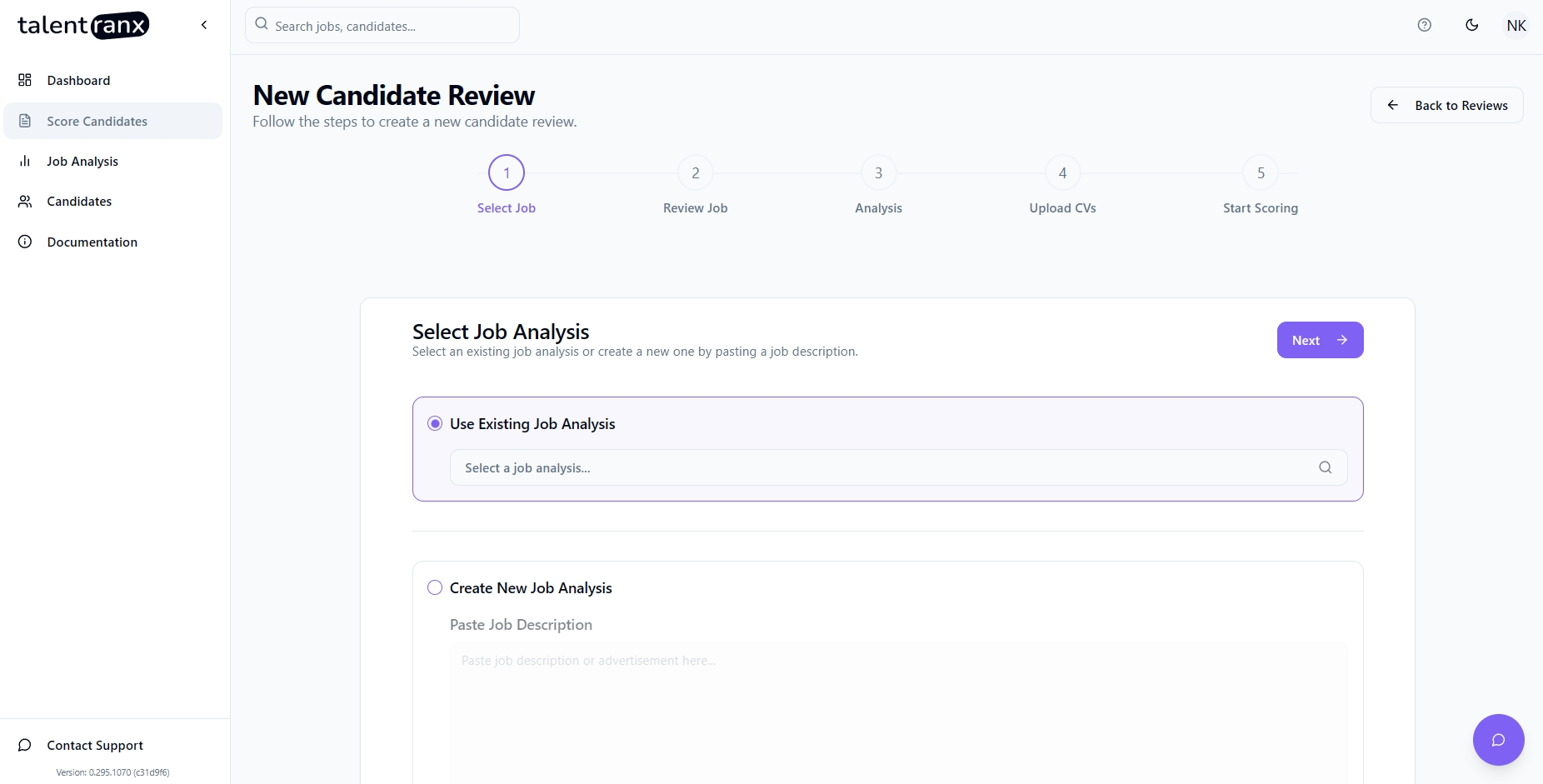Collapse the sidebar using the chevron
1543x784 pixels.
[204, 25]
